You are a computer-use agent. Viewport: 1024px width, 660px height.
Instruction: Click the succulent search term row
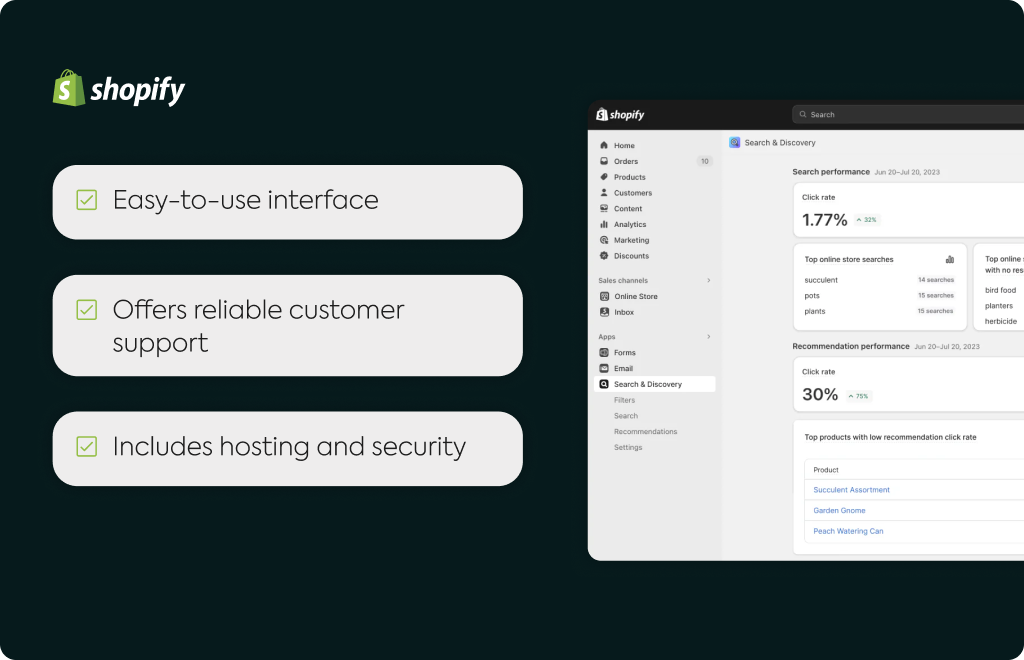[879, 280]
